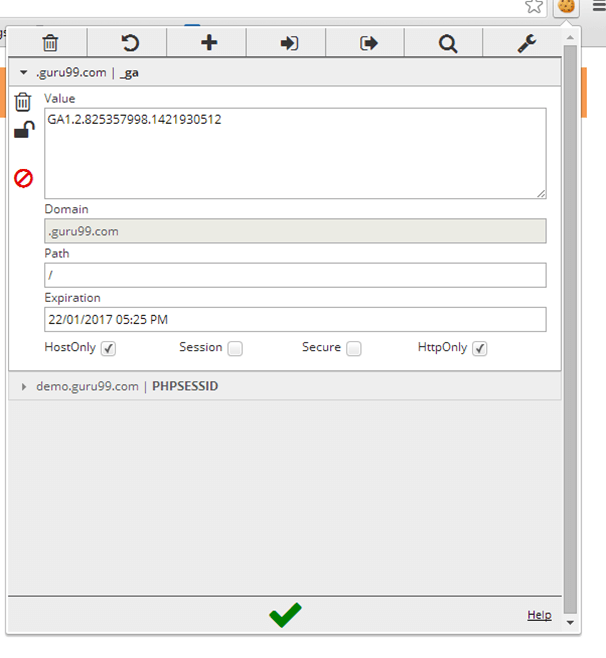Click the import cookies icon
The image size is (606, 658).
pyautogui.click(x=289, y=43)
